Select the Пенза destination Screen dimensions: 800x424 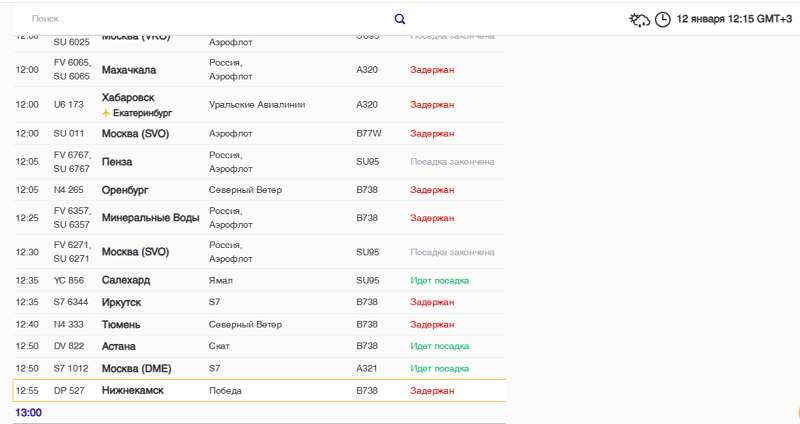[117, 161]
